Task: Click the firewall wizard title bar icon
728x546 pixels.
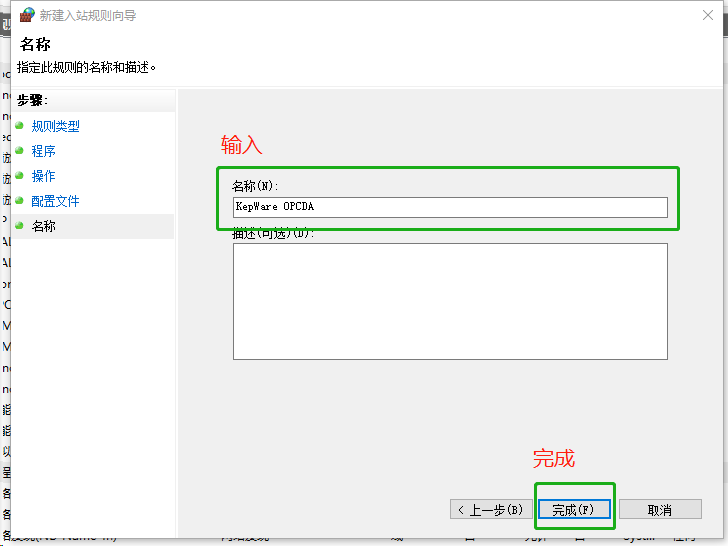Action: (x=27, y=15)
